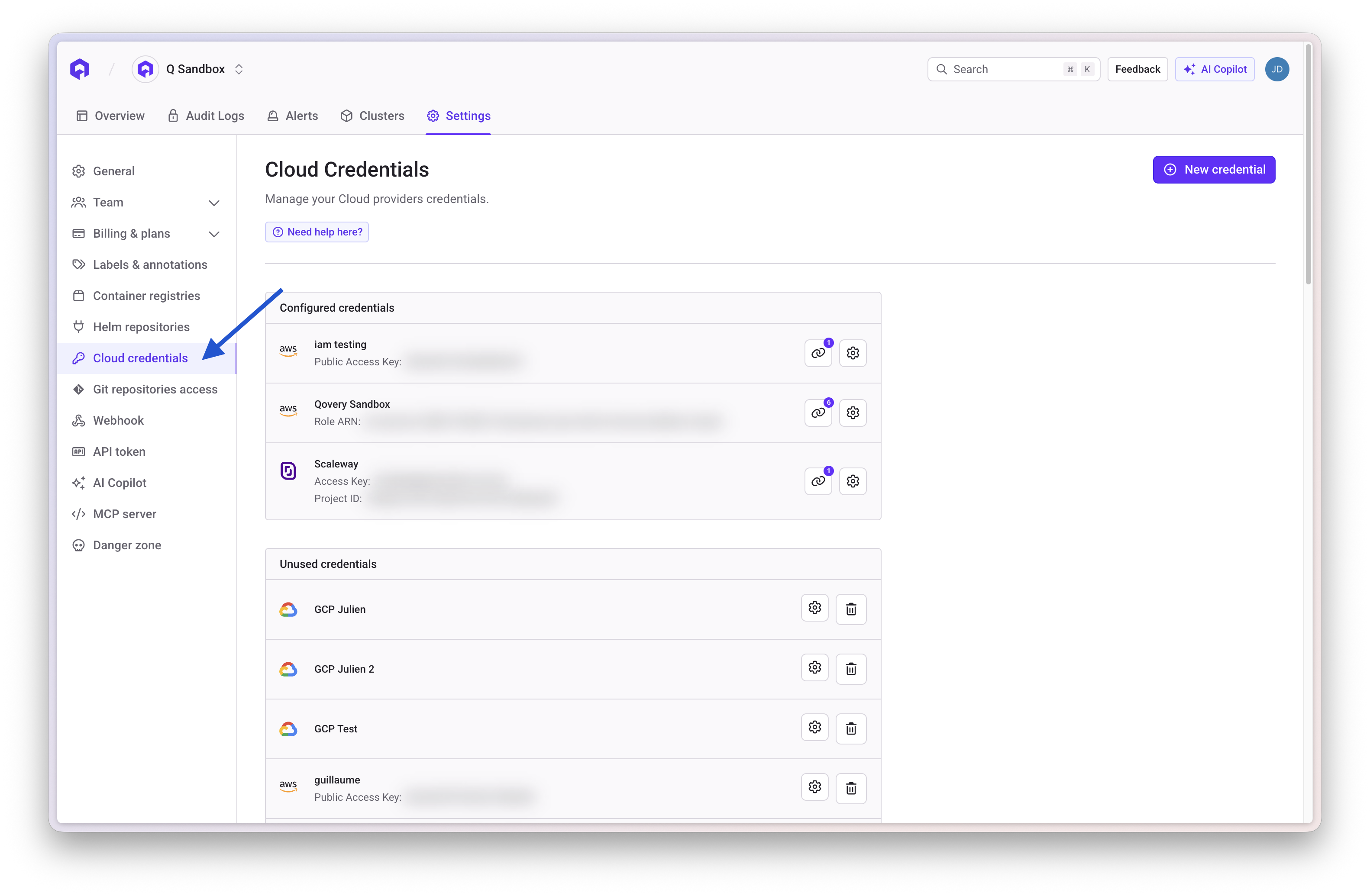Click the Billing & plans label
Image resolution: width=1370 pixels, height=896 pixels.
132,234
